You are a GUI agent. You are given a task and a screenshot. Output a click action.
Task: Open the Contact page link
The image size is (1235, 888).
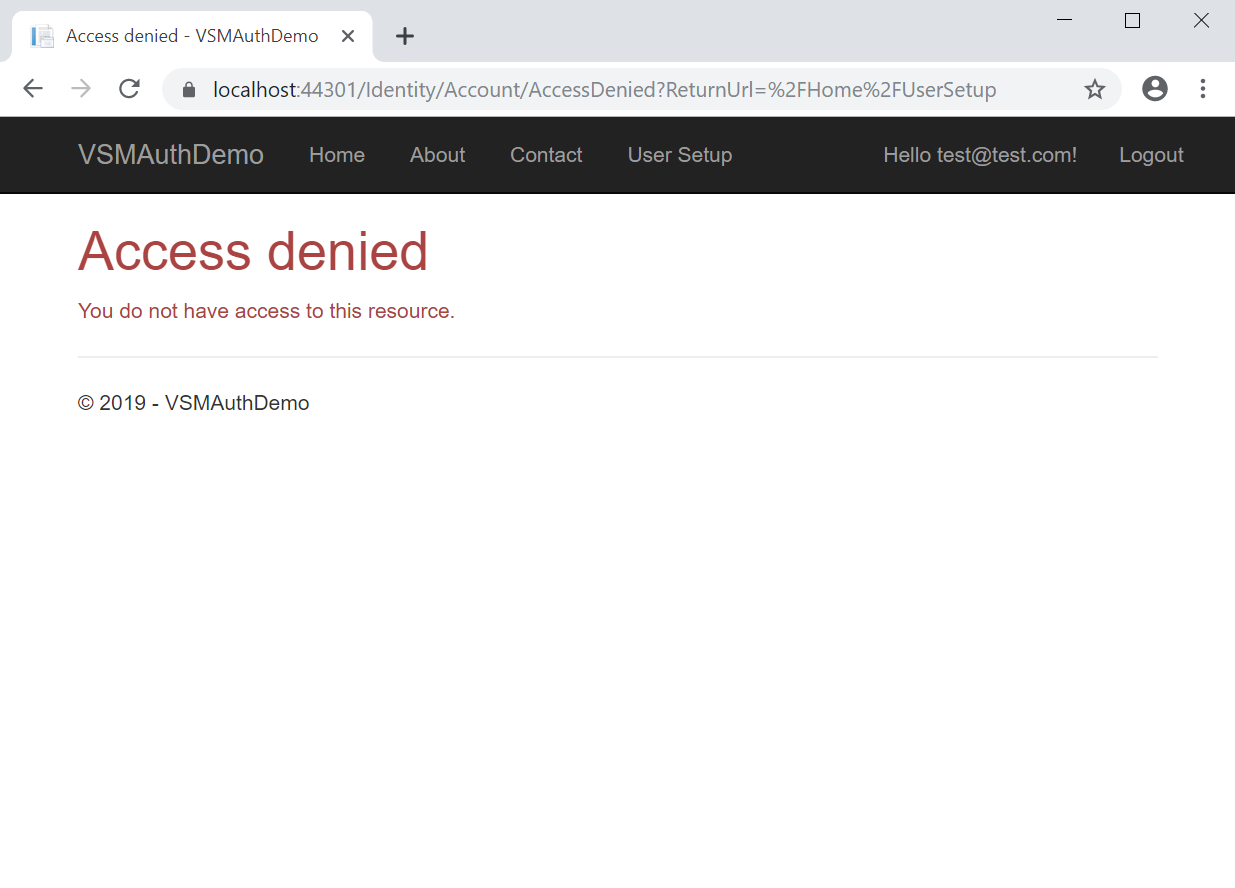pos(546,155)
